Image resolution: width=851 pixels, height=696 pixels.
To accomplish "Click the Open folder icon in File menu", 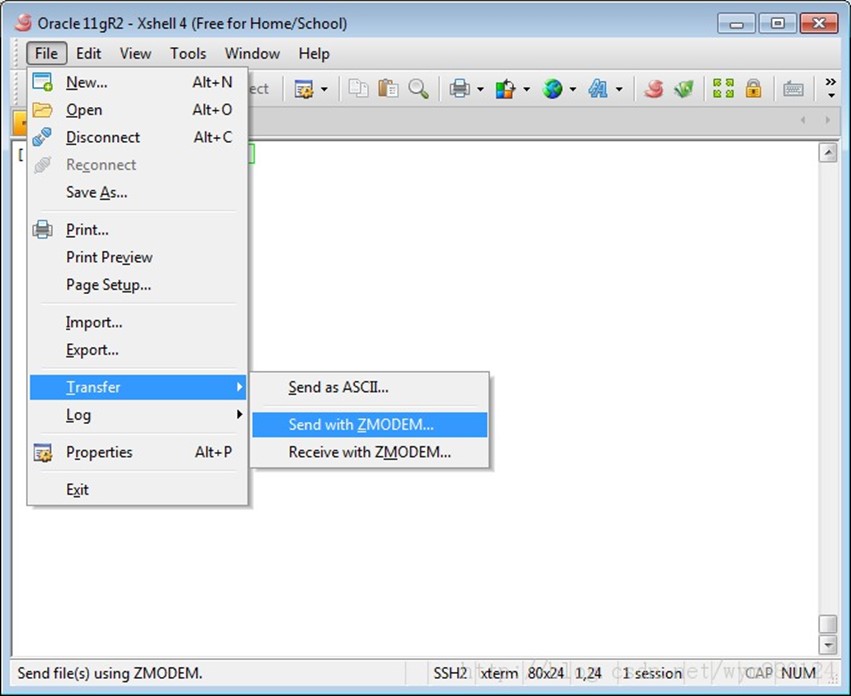I will pyautogui.click(x=42, y=110).
